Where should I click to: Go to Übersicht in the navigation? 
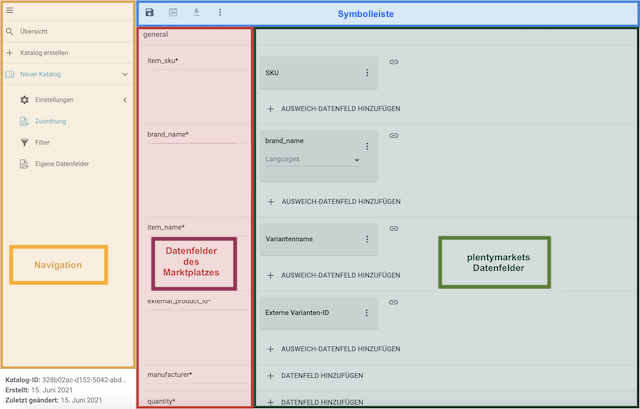[x=34, y=31]
